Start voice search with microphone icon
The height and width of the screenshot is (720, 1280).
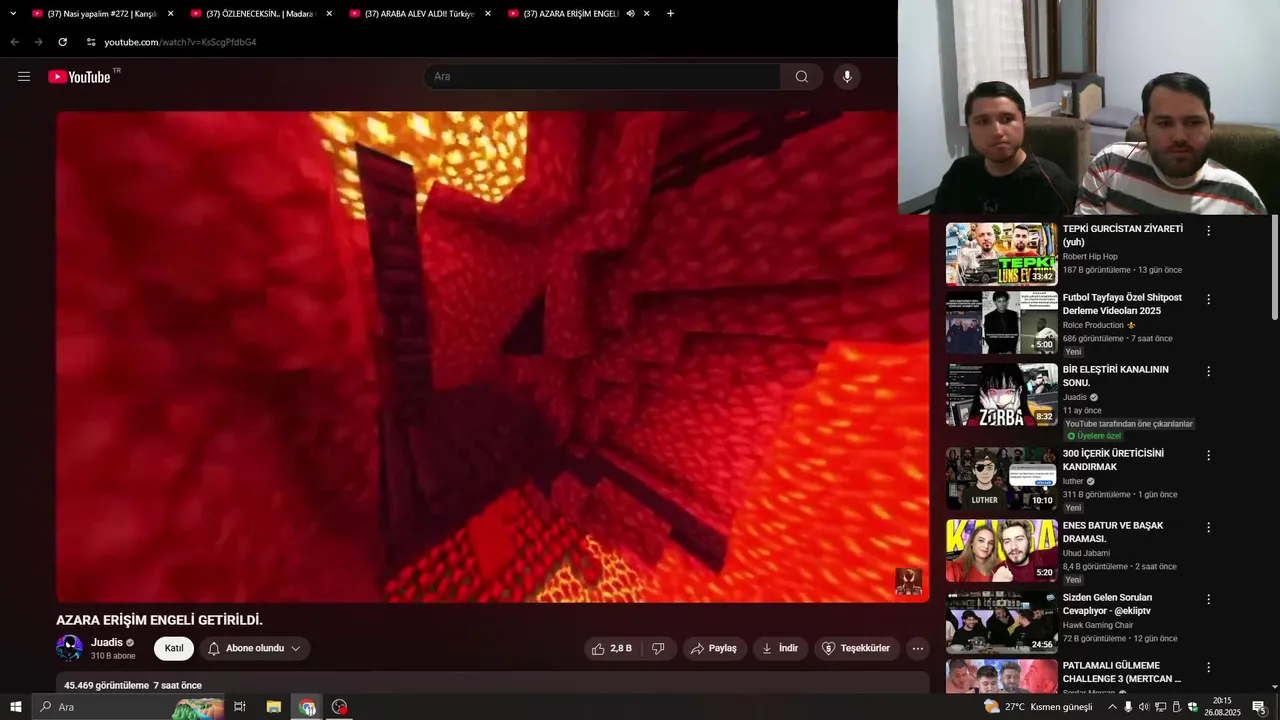tap(847, 76)
